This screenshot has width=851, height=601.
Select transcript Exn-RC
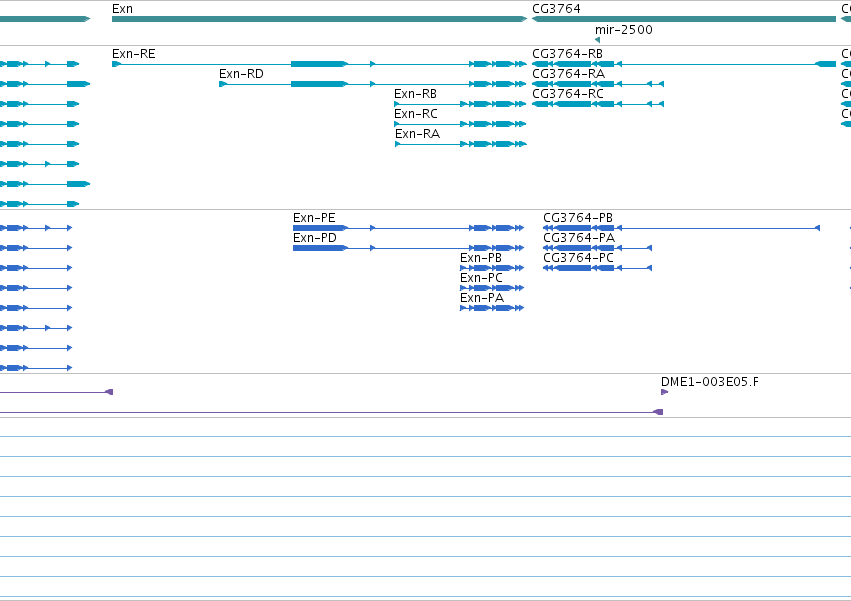pyautogui.click(x=460, y=124)
